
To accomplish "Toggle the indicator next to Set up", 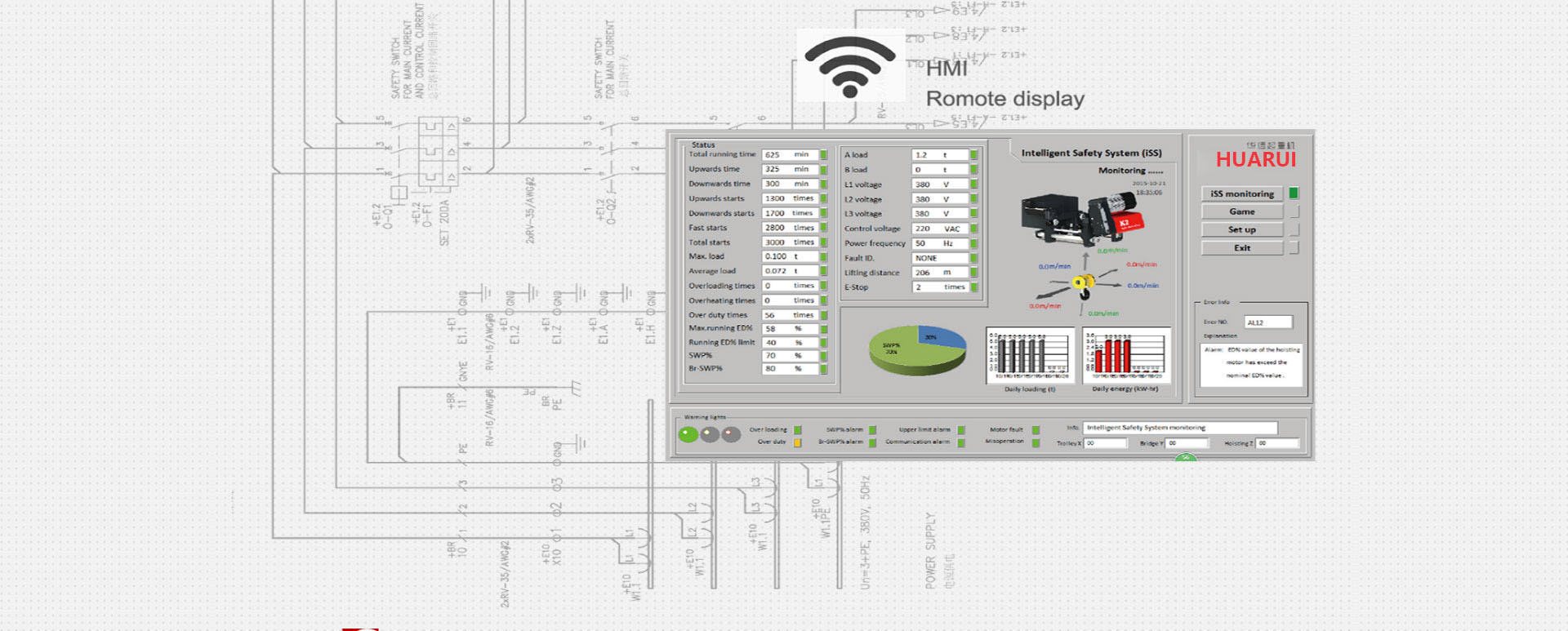I will [1294, 229].
